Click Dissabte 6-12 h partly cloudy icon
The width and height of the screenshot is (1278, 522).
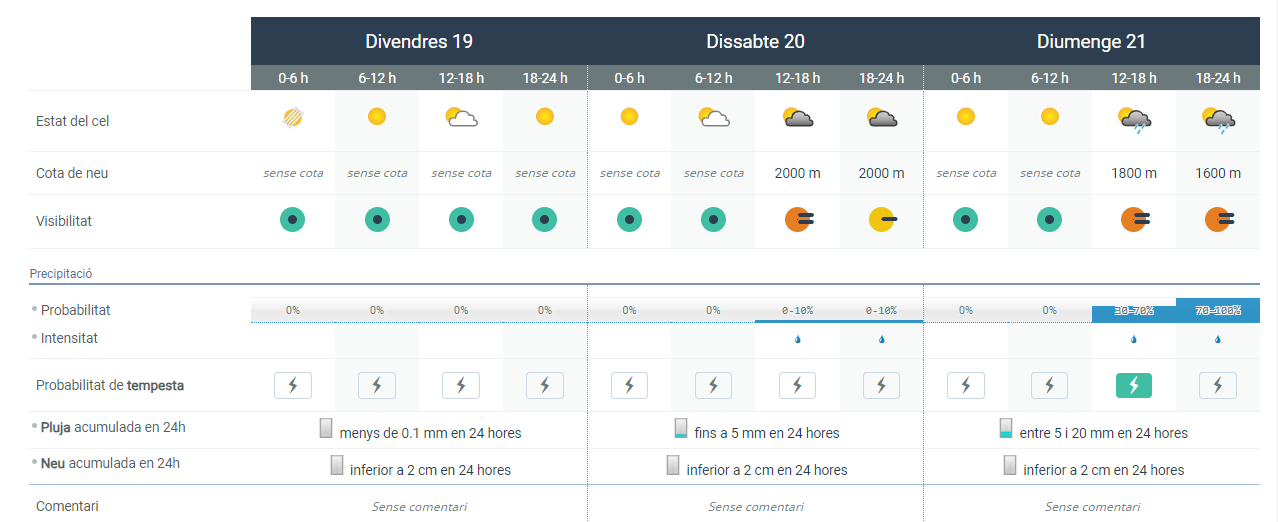click(x=713, y=118)
